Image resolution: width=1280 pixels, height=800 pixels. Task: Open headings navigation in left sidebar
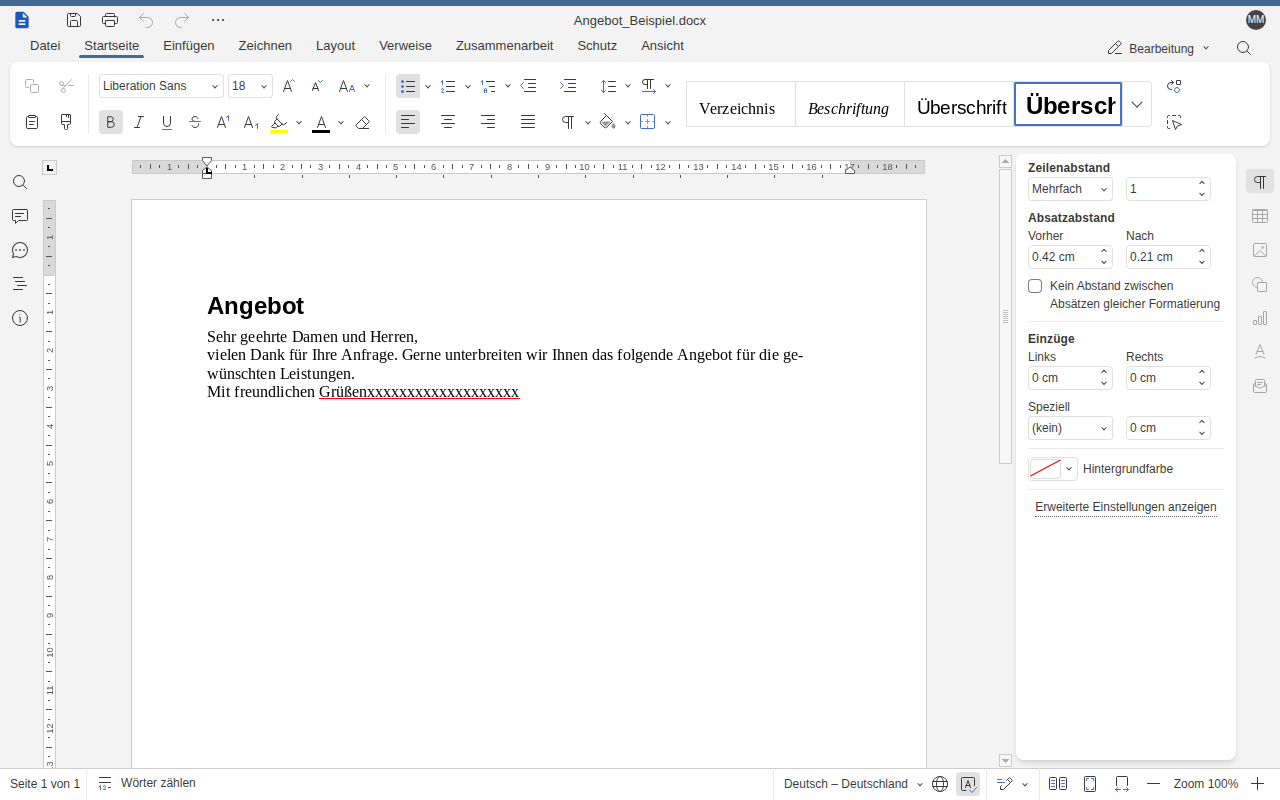pos(20,284)
